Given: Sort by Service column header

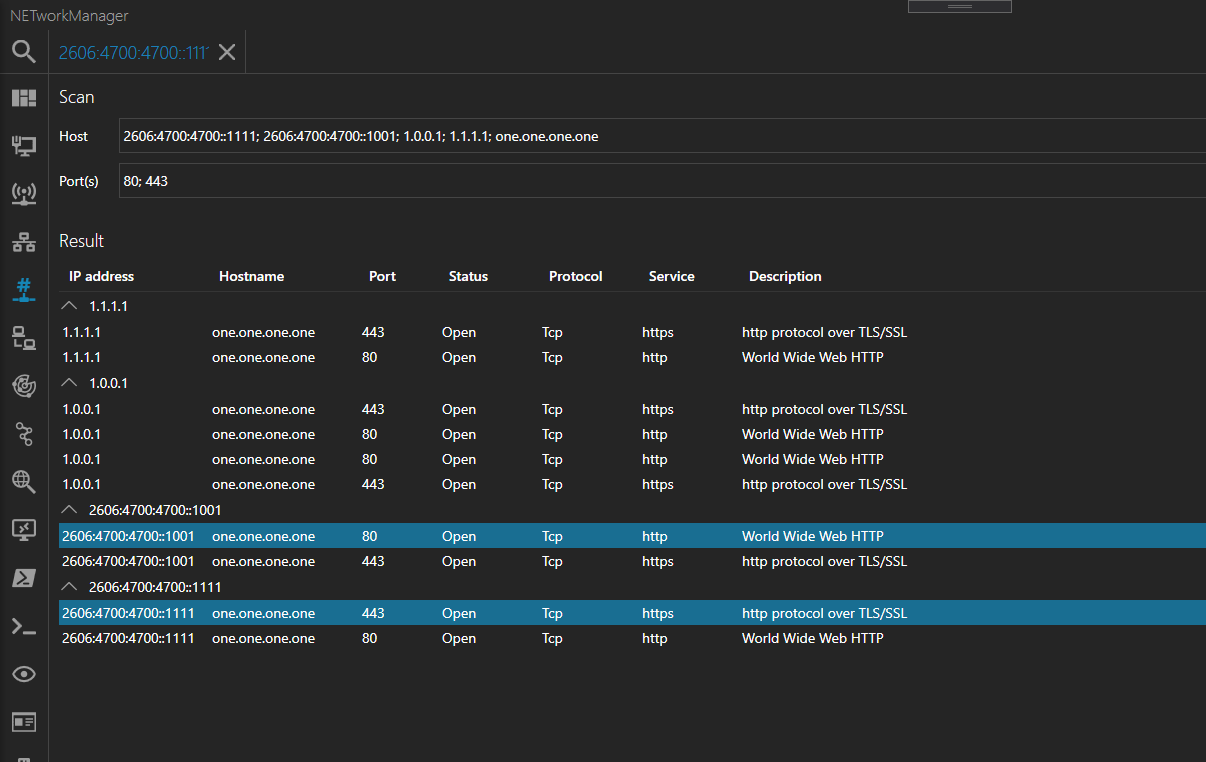Looking at the screenshot, I should point(671,276).
